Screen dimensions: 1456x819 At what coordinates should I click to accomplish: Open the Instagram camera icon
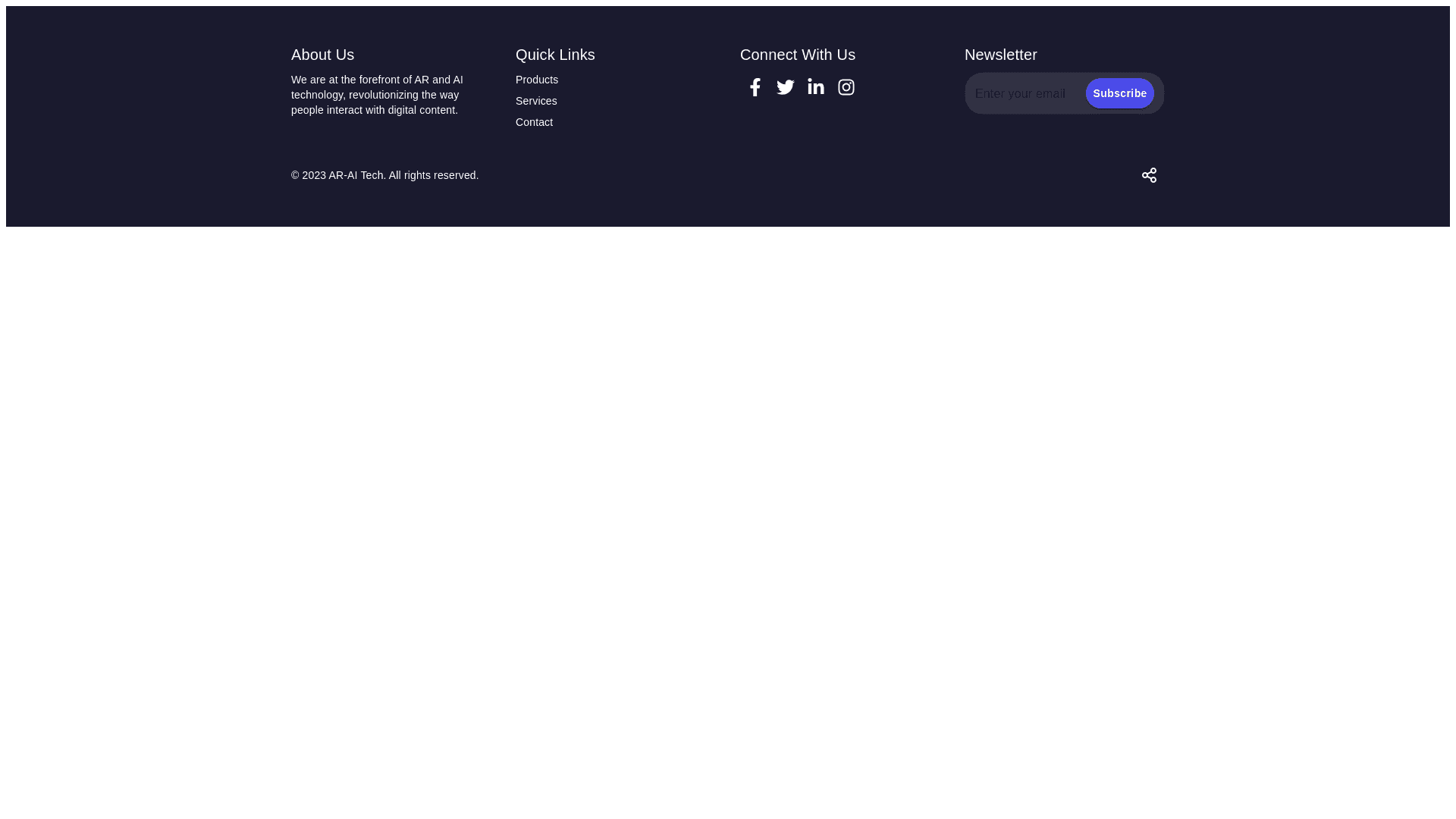846,87
